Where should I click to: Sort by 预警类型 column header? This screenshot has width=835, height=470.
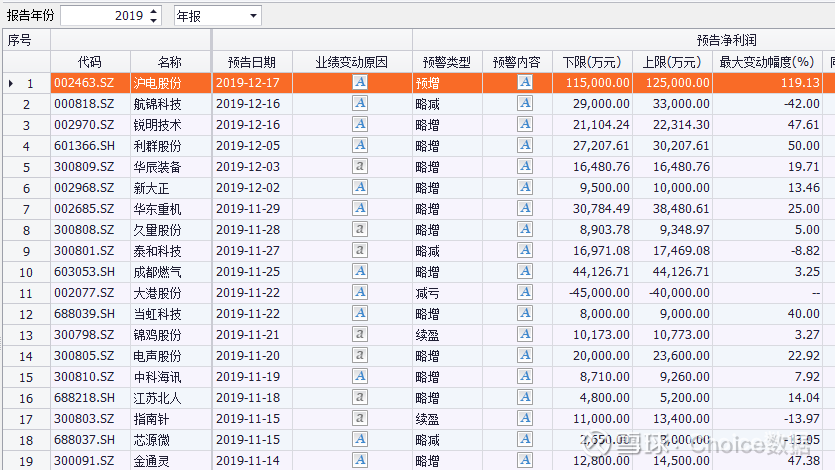[x=447, y=62]
